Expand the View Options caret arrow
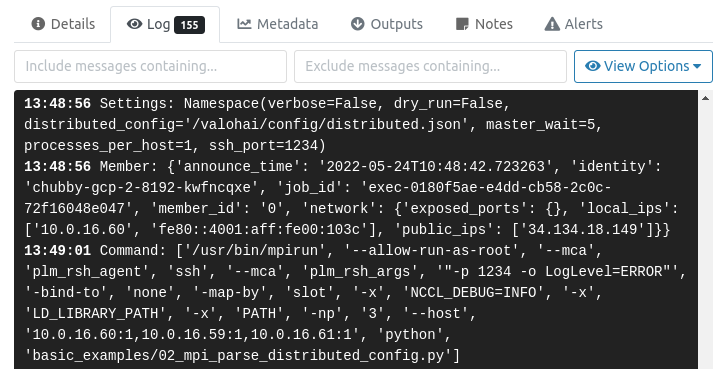 coord(697,66)
